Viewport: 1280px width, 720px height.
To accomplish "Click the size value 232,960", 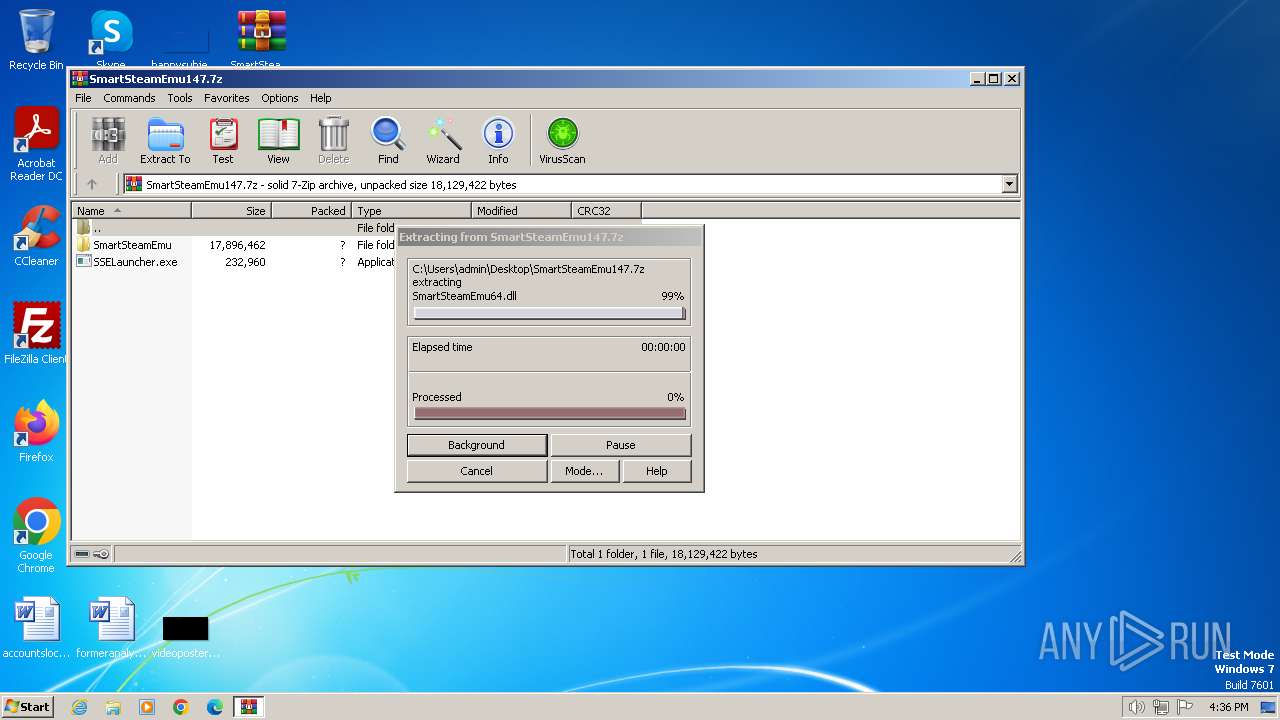I will [x=245, y=262].
